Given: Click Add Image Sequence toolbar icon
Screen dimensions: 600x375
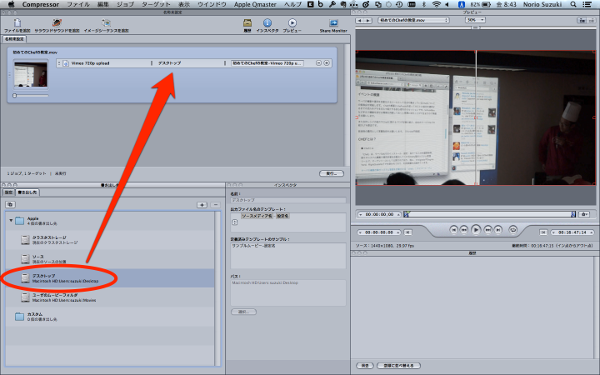Looking at the screenshot, I should (106, 23).
